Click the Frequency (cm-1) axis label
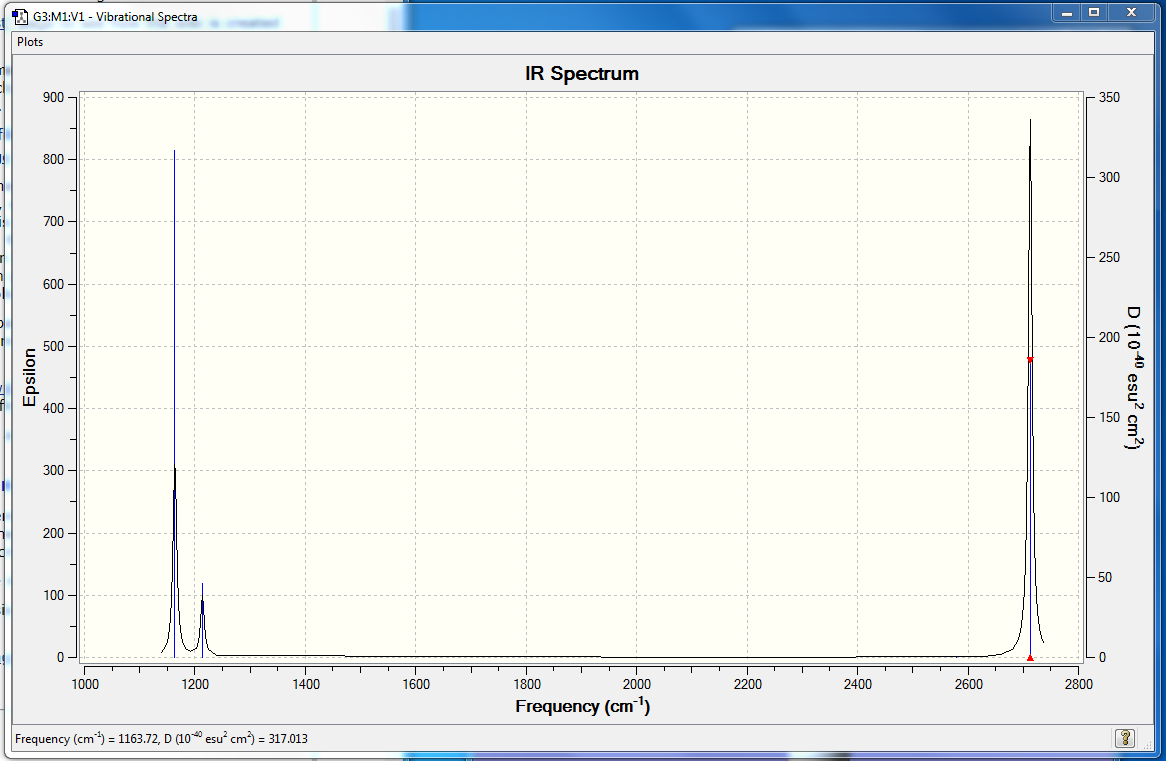Screen dimensions: 1166x761 click(x=582, y=706)
